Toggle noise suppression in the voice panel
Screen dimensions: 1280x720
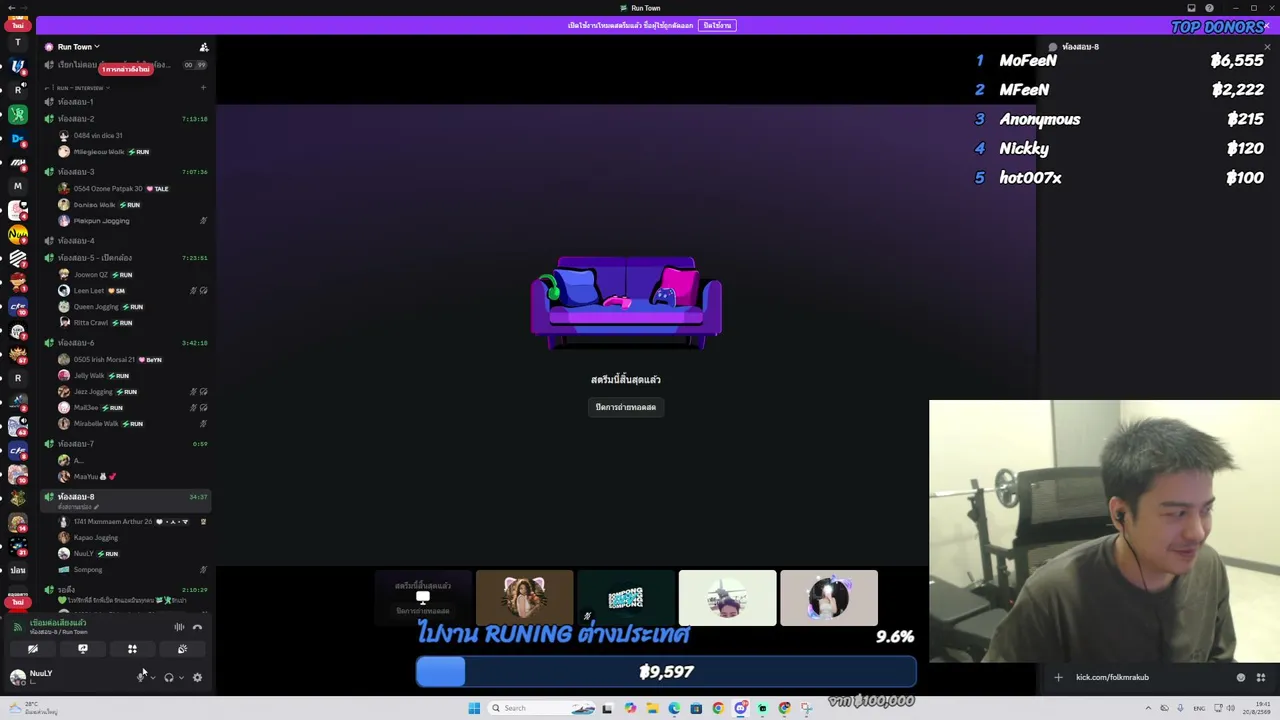(x=179, y=627)
